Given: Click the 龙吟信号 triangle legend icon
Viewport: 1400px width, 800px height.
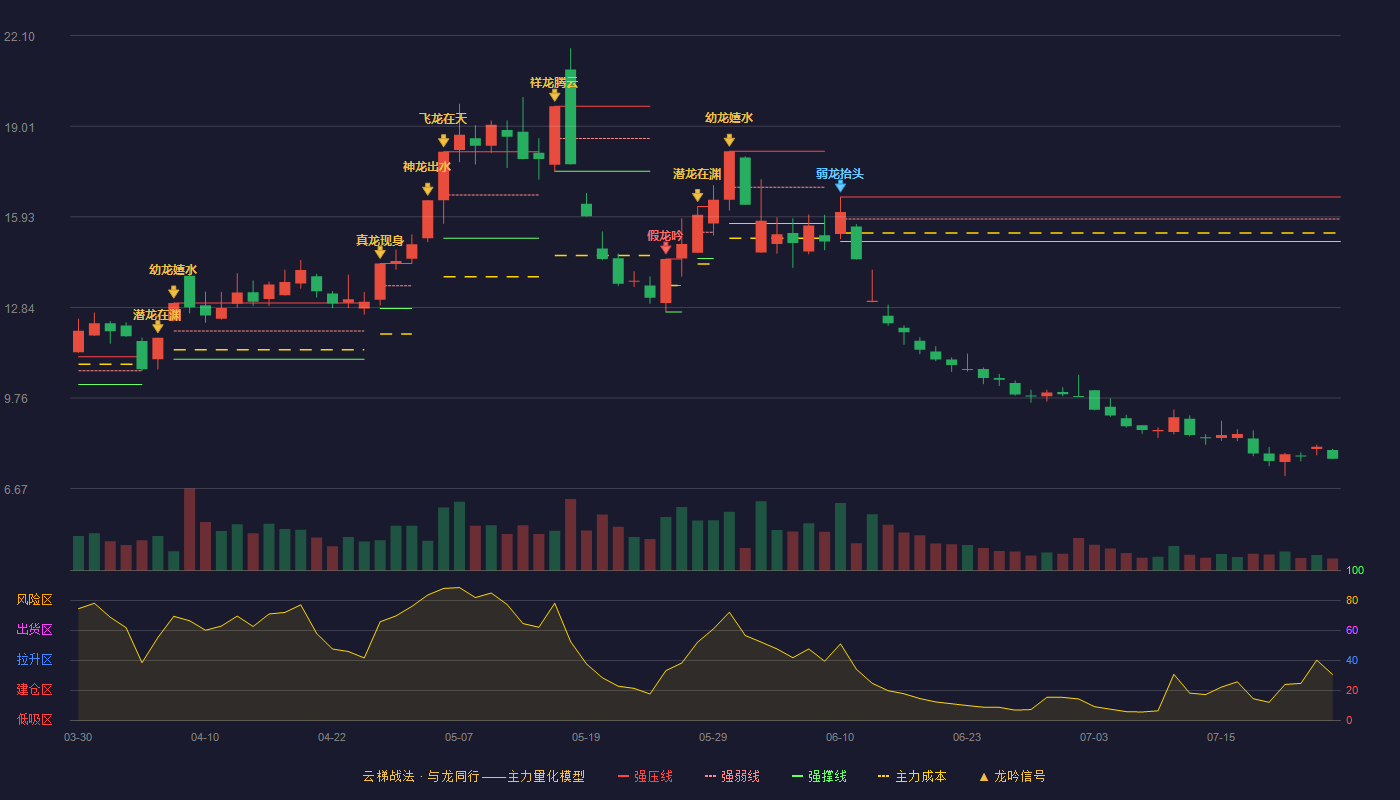Looking at the screenshot, I should click(984, 776).
